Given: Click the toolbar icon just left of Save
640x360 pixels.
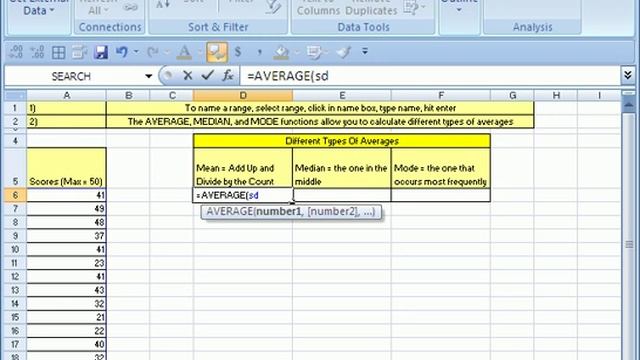Looking at the screenshot, I should (x=79, y=52).
